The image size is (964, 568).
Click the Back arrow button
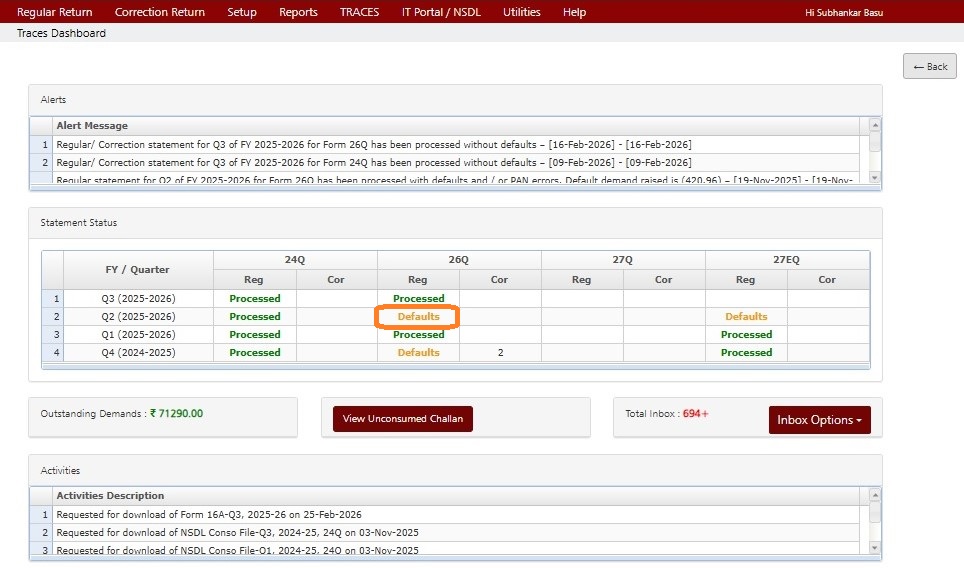929,67
